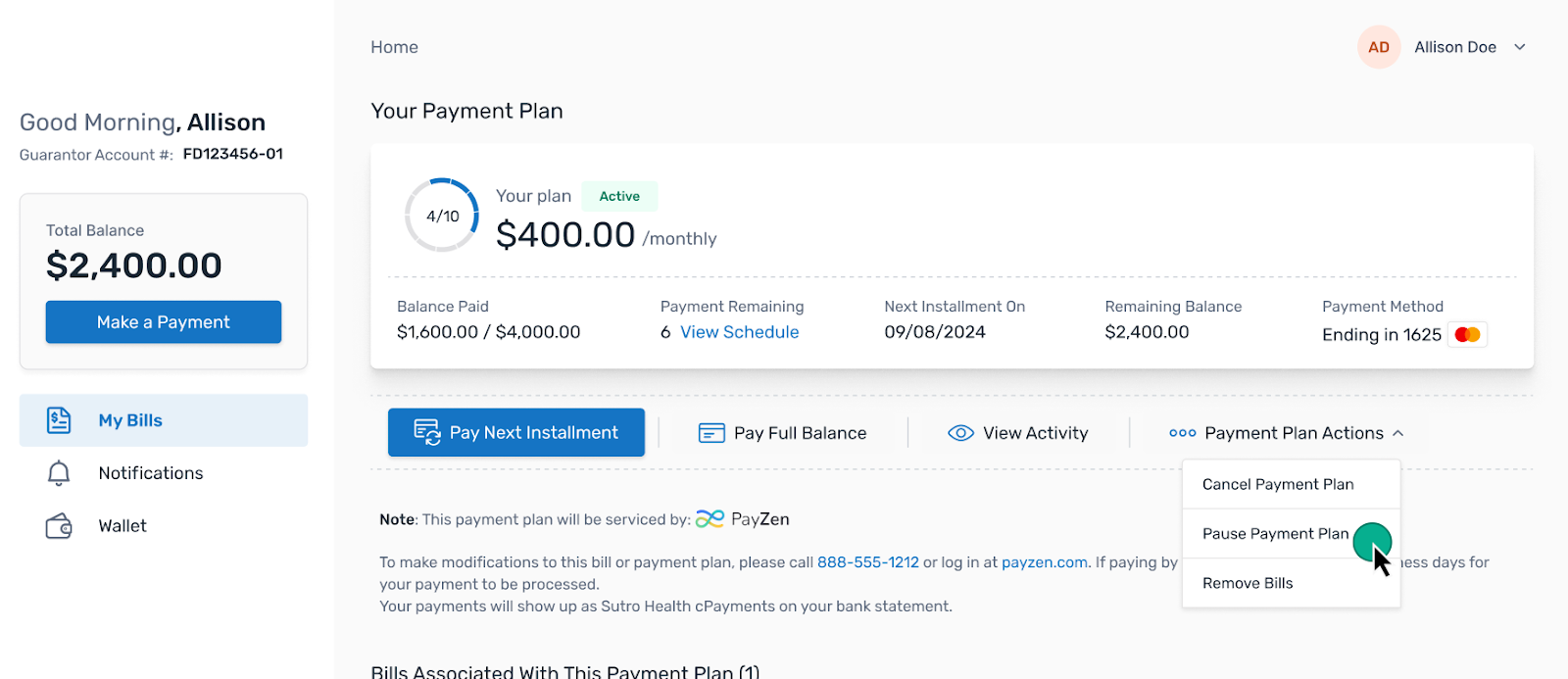Viewport: 1568px width, 679px height.
Task: Click the Make a Payment button
Action: 164,322
